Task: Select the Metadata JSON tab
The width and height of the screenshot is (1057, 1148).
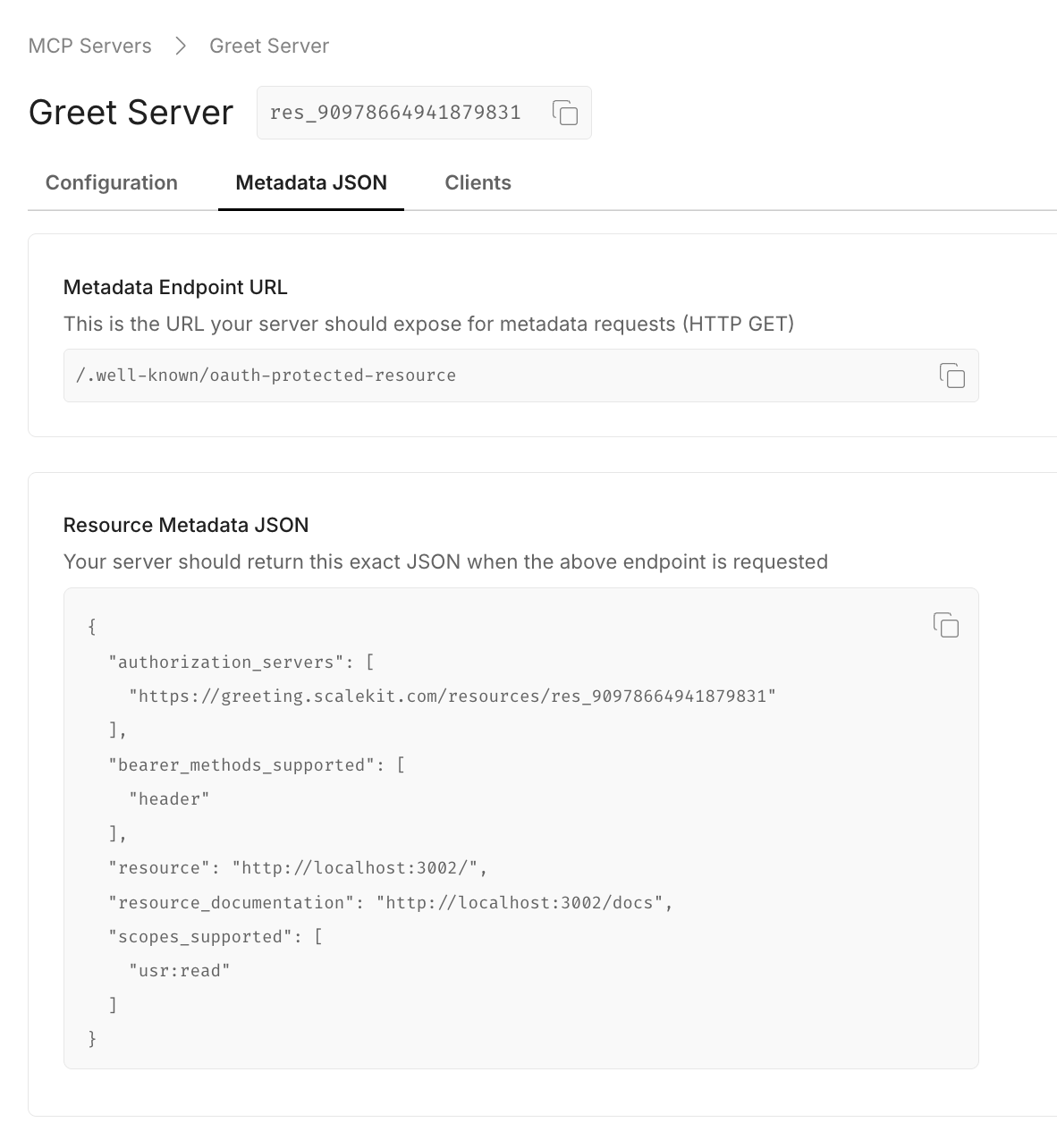Action: pyautogui.click(x=310, y=182)
